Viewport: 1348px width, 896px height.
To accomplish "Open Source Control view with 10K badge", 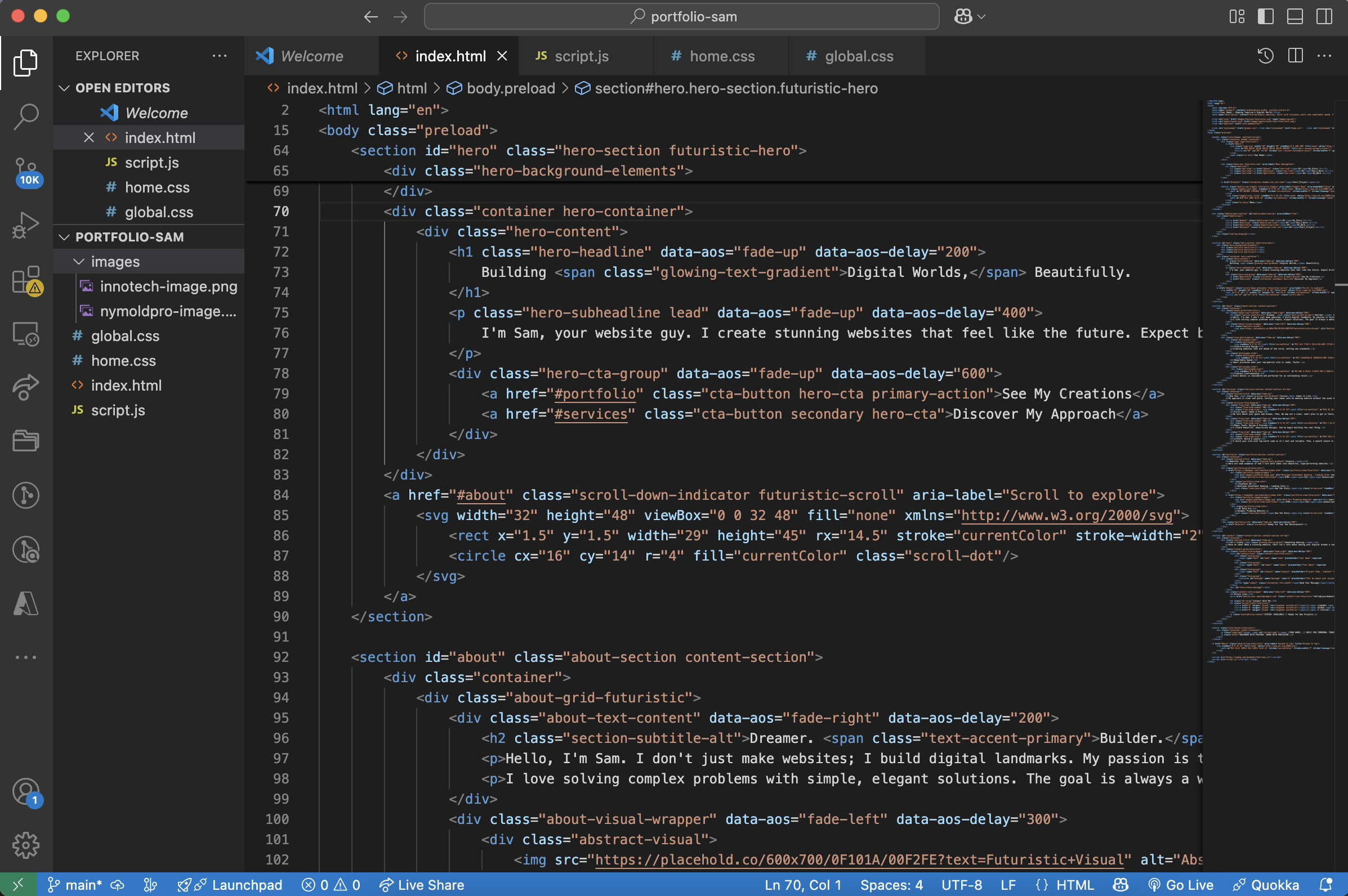I will click(x=26, y=172).
